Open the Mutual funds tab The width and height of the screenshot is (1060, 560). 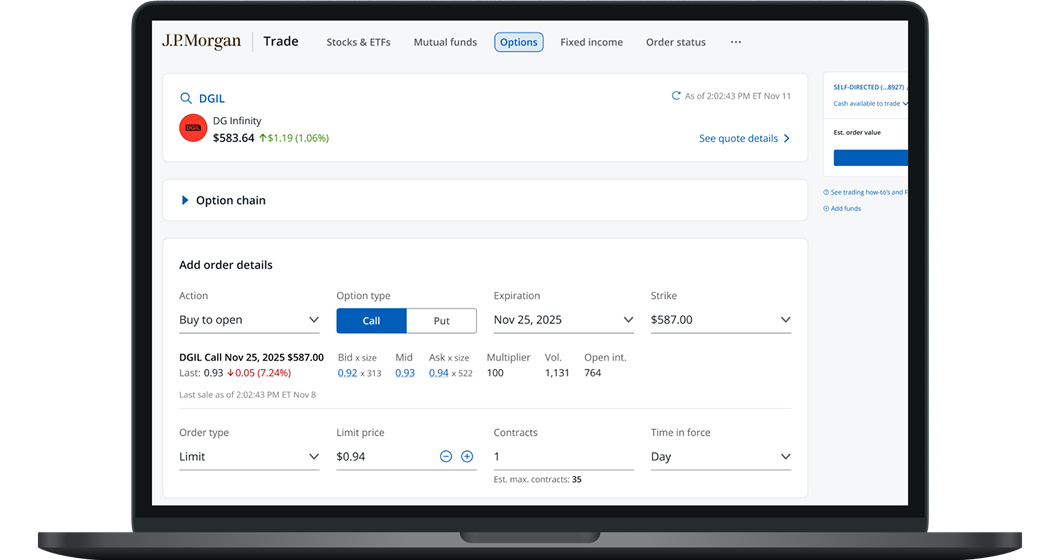pos(445,42)
